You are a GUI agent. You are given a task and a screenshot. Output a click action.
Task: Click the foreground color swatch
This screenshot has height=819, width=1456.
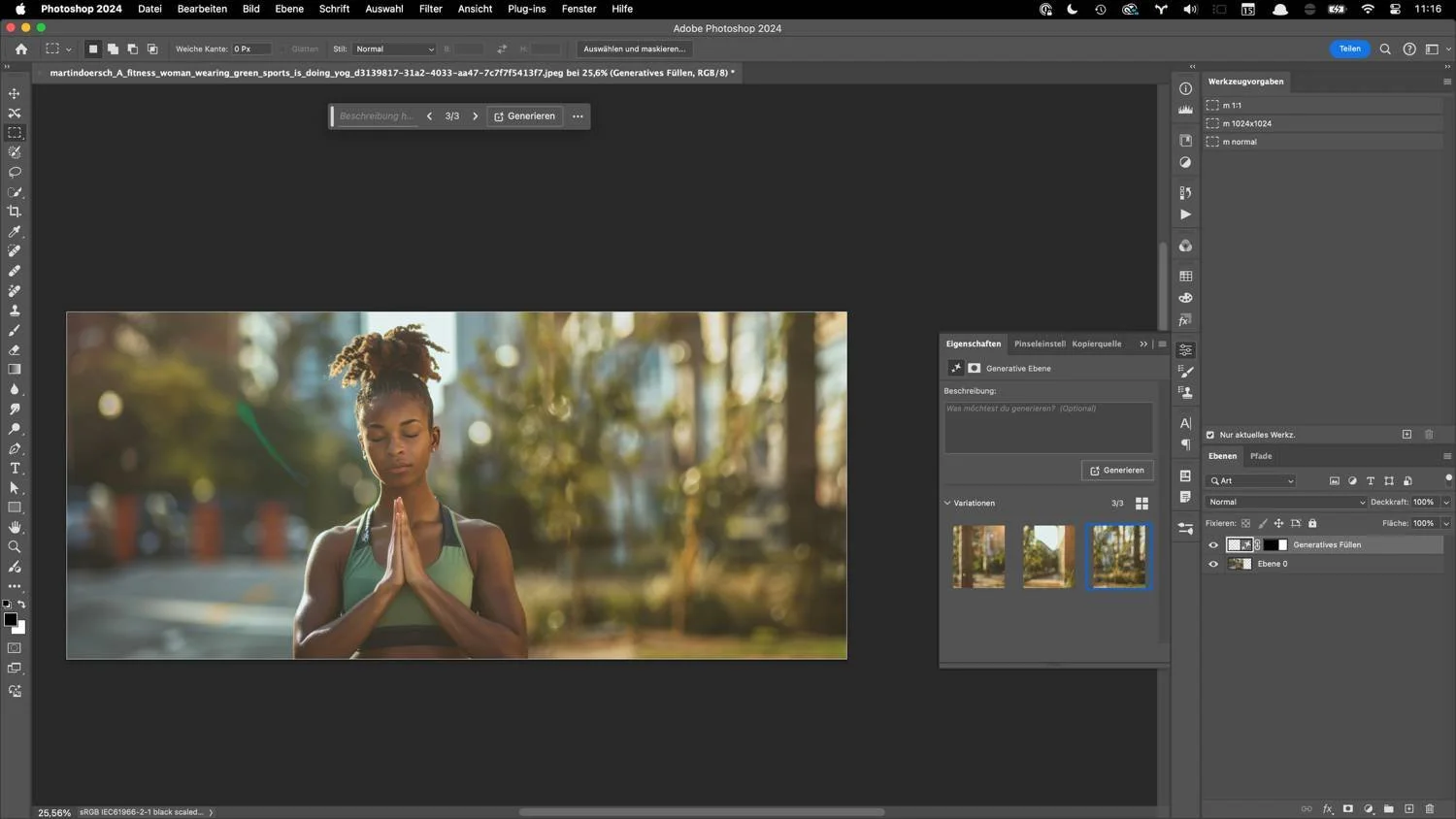(10, 620)
